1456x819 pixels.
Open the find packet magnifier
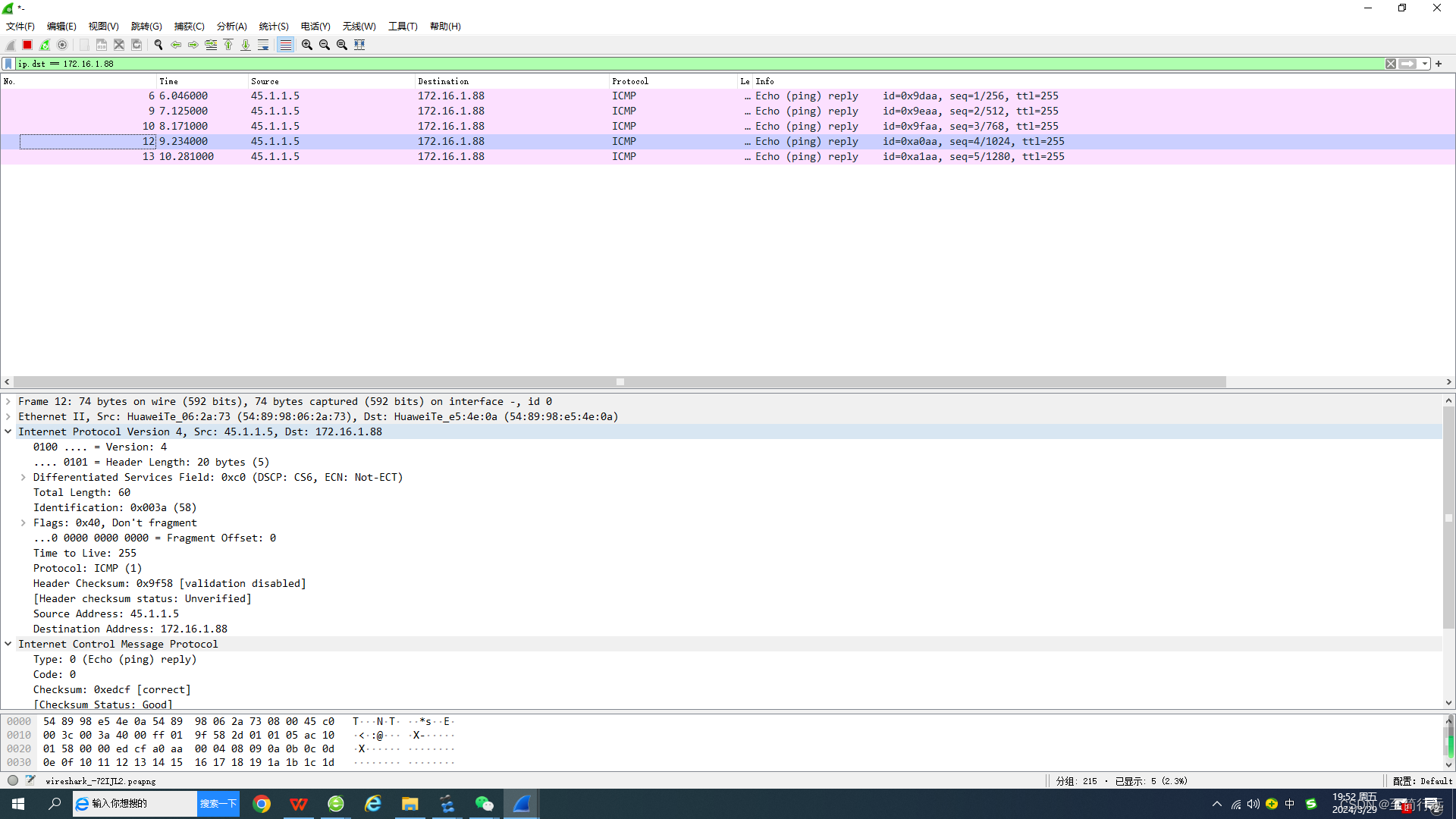pos(158,45)
